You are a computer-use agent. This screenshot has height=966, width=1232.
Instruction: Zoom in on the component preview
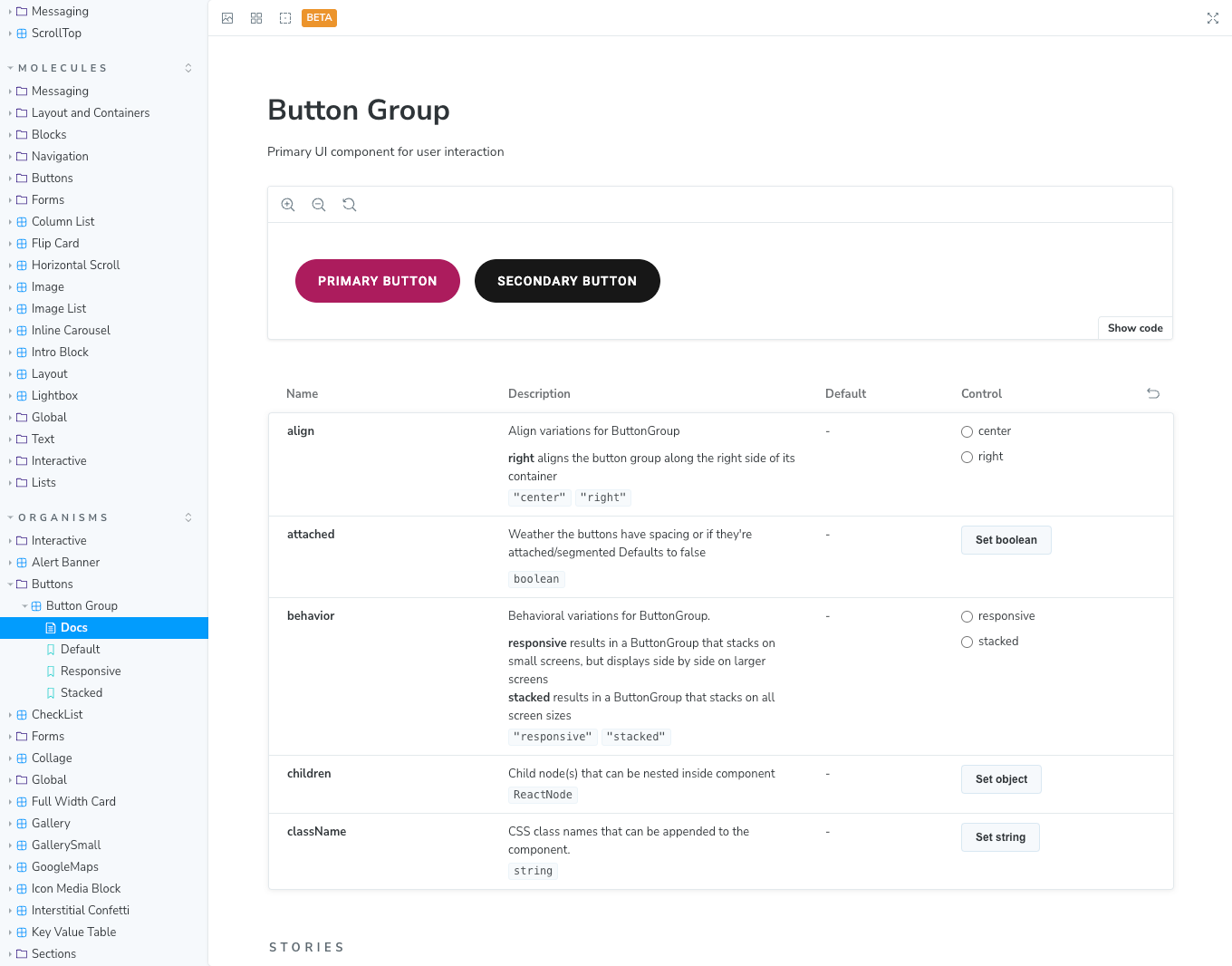pyautogui.click(x=288, y=204)
